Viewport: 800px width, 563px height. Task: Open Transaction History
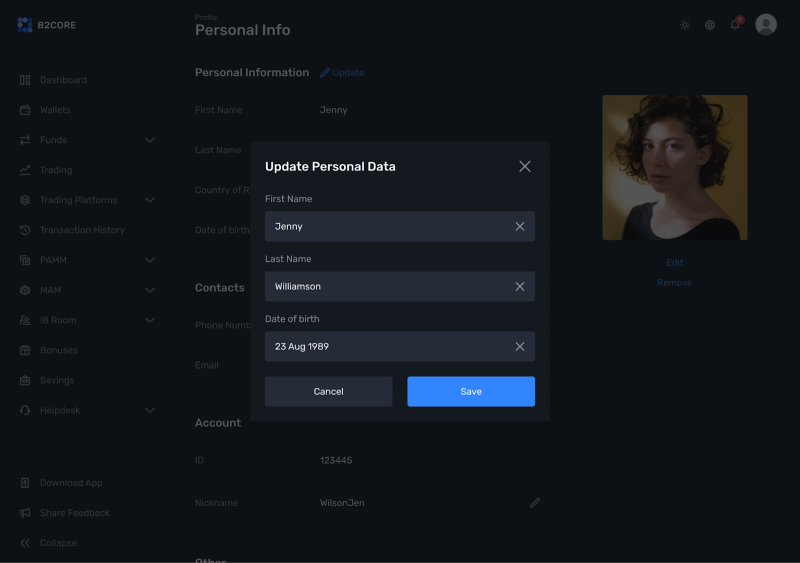82,230
